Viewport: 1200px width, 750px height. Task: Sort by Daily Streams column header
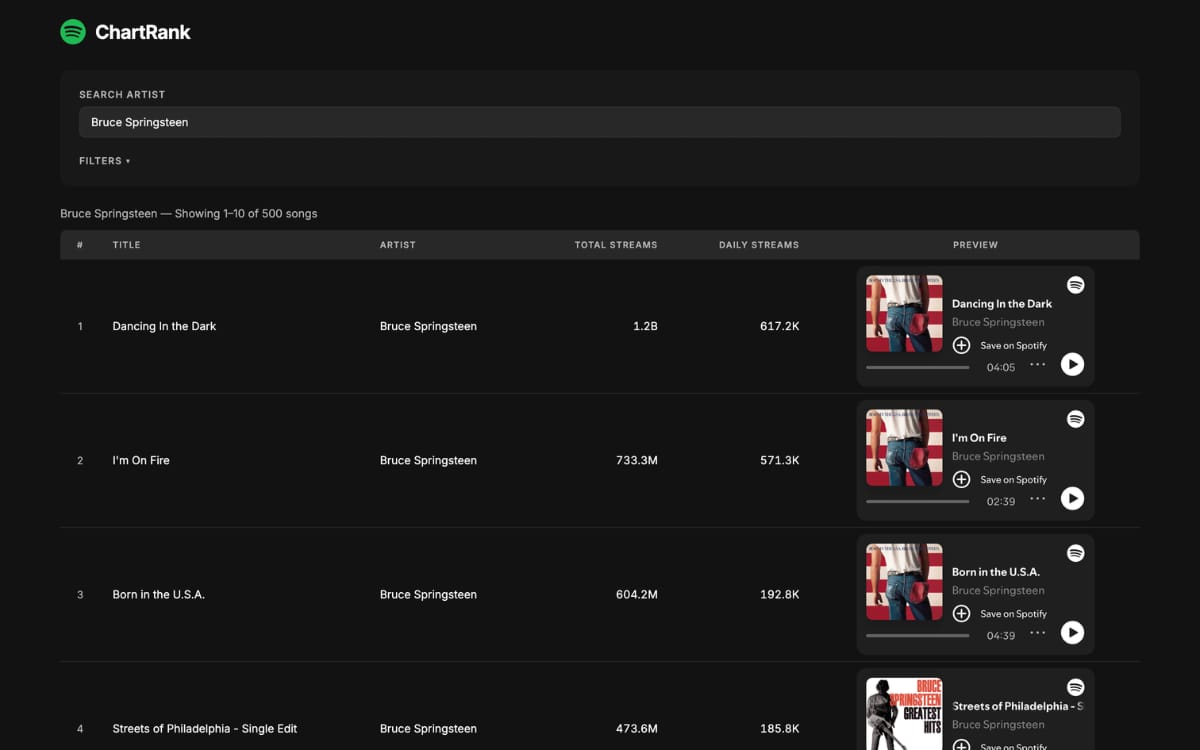[759, 245]
